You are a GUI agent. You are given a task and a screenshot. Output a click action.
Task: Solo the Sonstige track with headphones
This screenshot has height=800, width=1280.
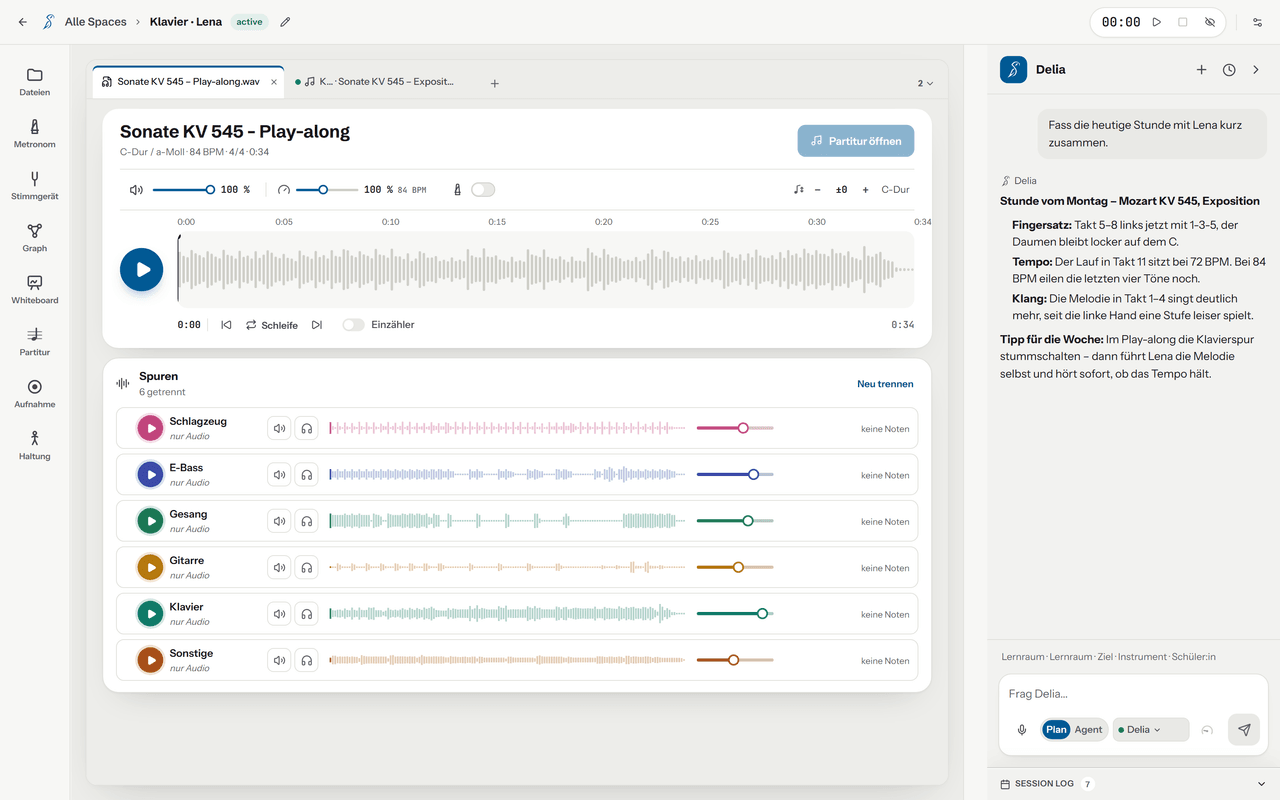(x=307, y=660)
